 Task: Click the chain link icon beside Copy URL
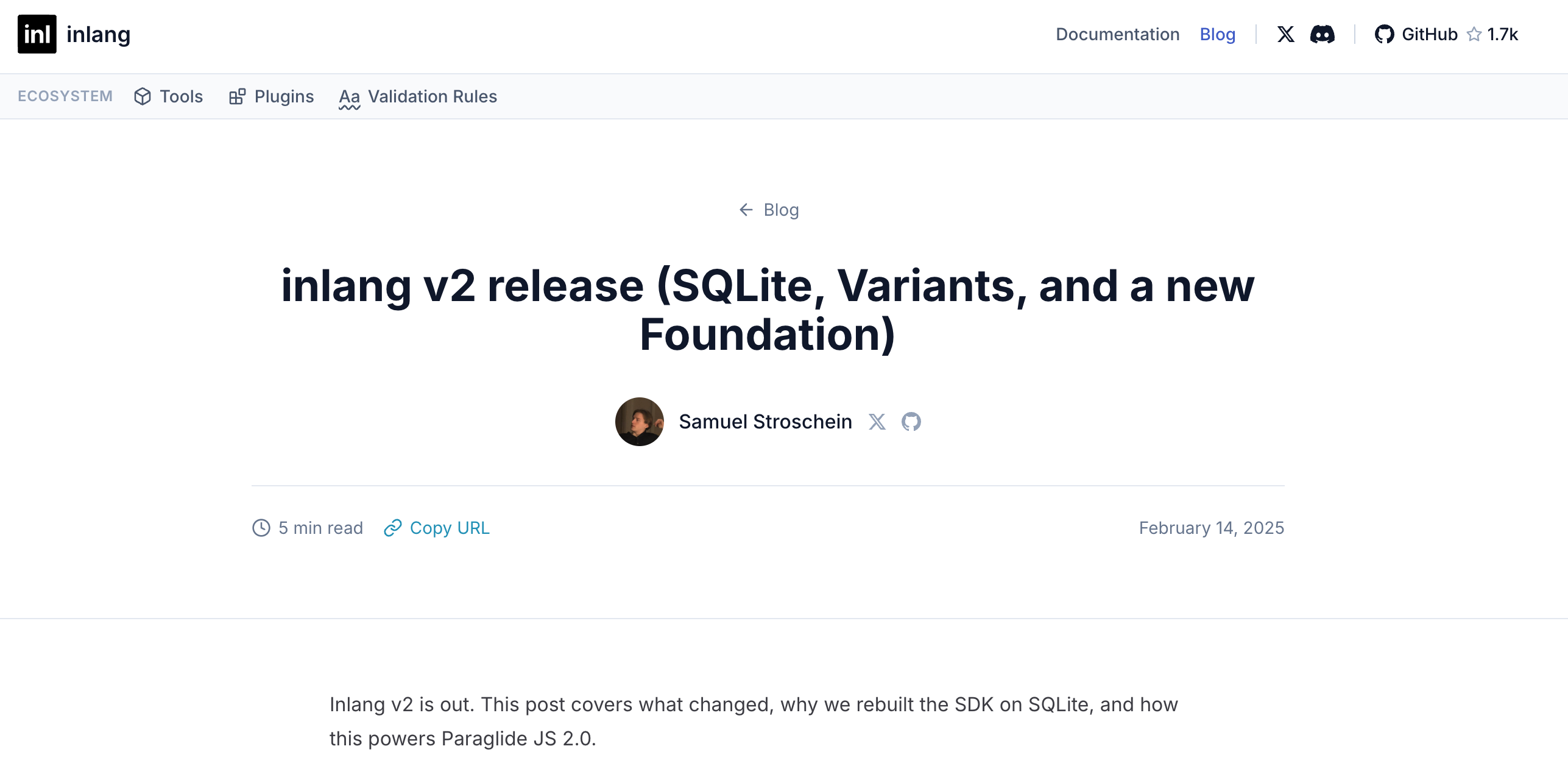click(x=393, y=528)
